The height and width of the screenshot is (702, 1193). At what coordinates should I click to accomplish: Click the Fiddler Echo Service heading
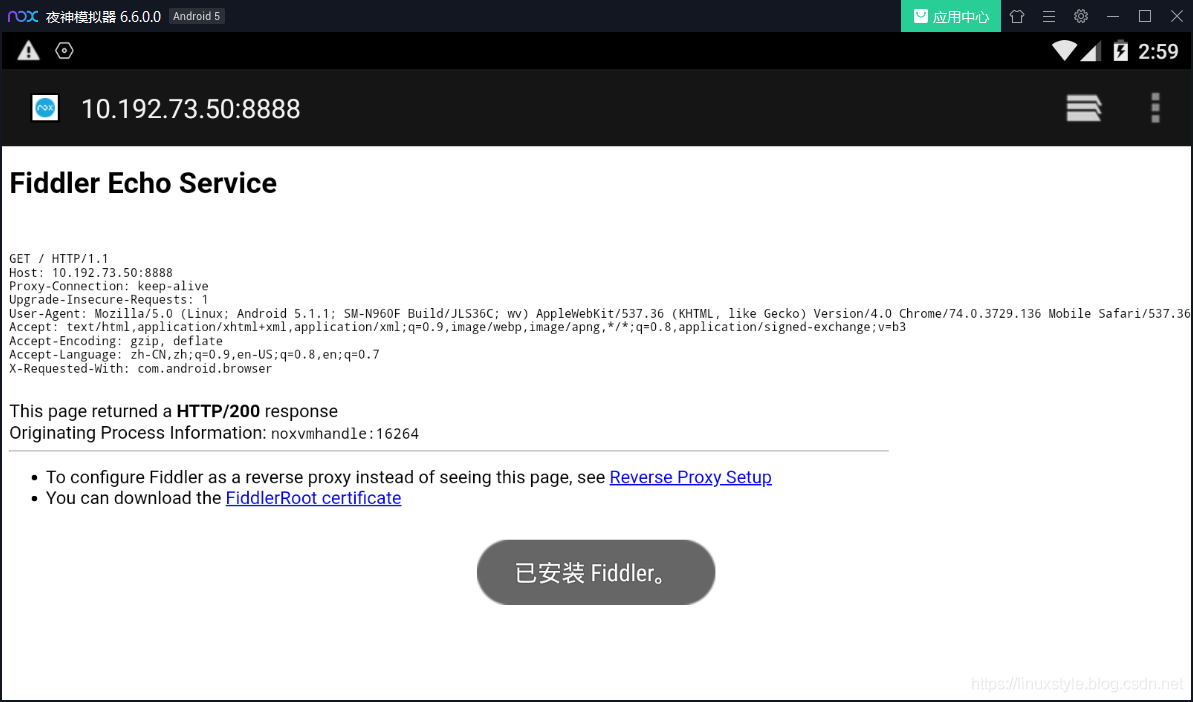tap(143, 183)
